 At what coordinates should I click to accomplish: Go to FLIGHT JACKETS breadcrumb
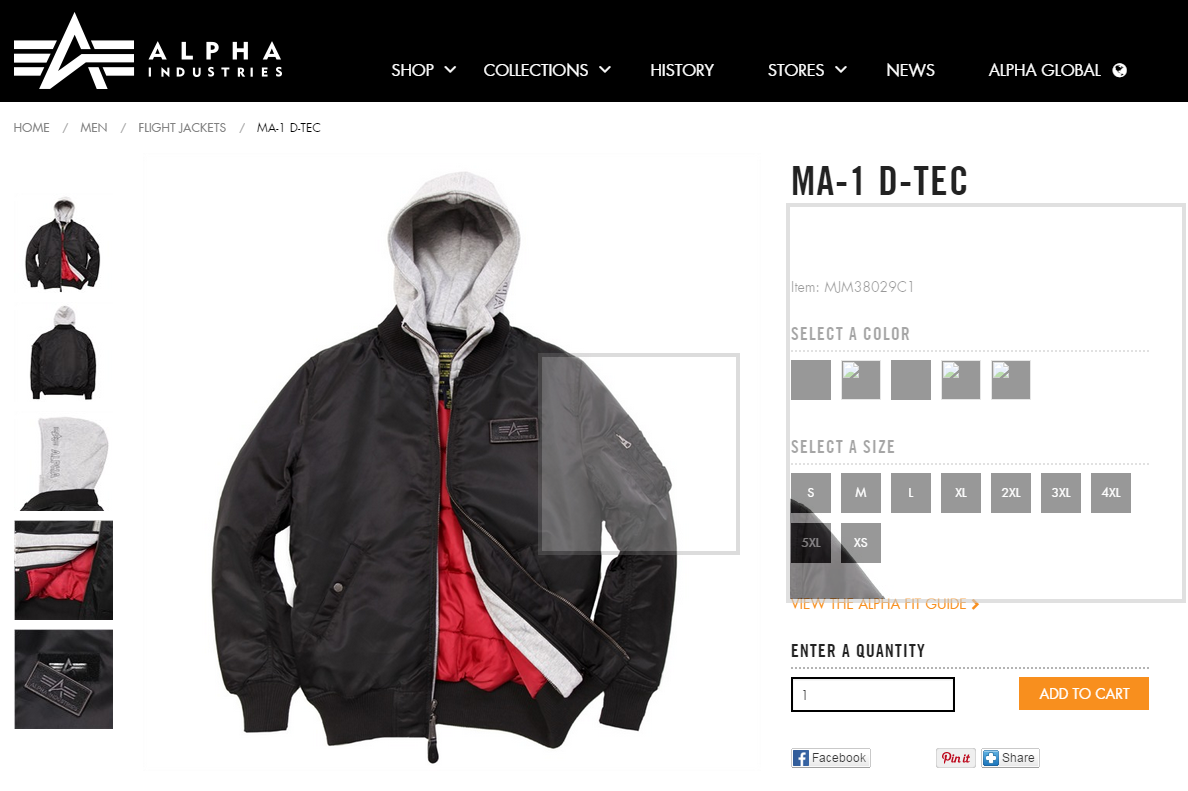(x=182, y=127)
